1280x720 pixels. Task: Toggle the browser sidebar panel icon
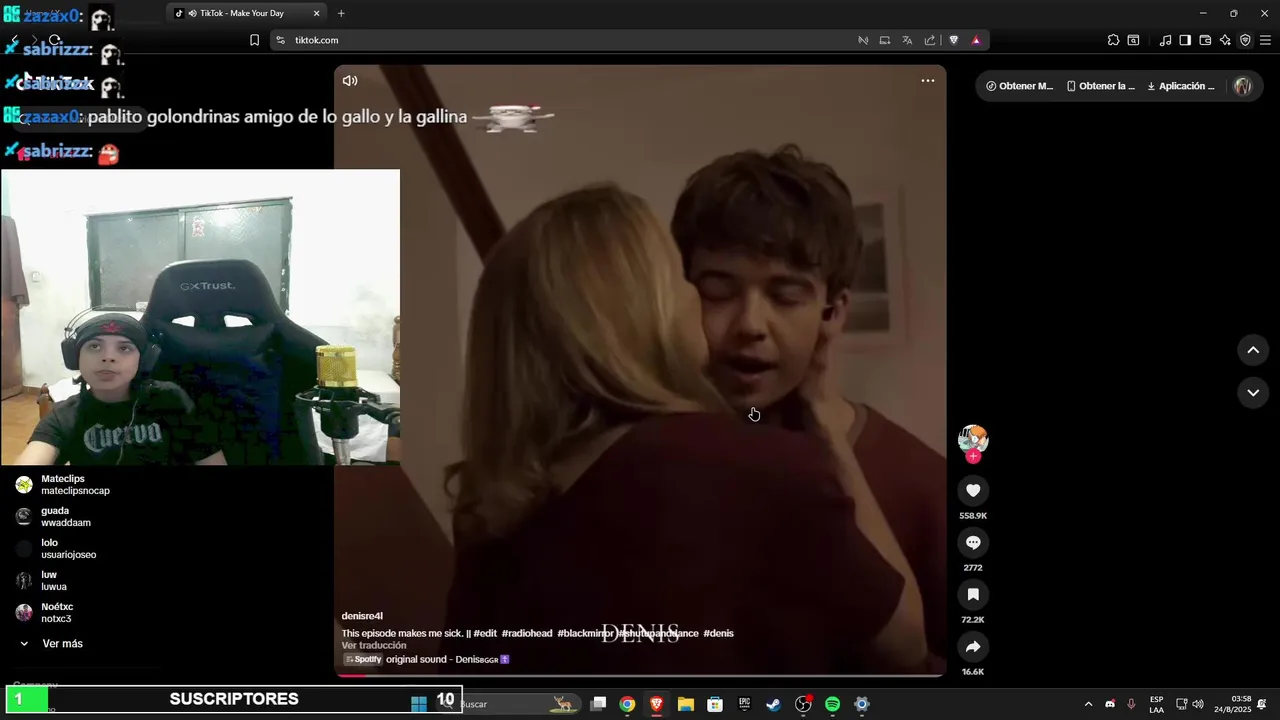1185,40
